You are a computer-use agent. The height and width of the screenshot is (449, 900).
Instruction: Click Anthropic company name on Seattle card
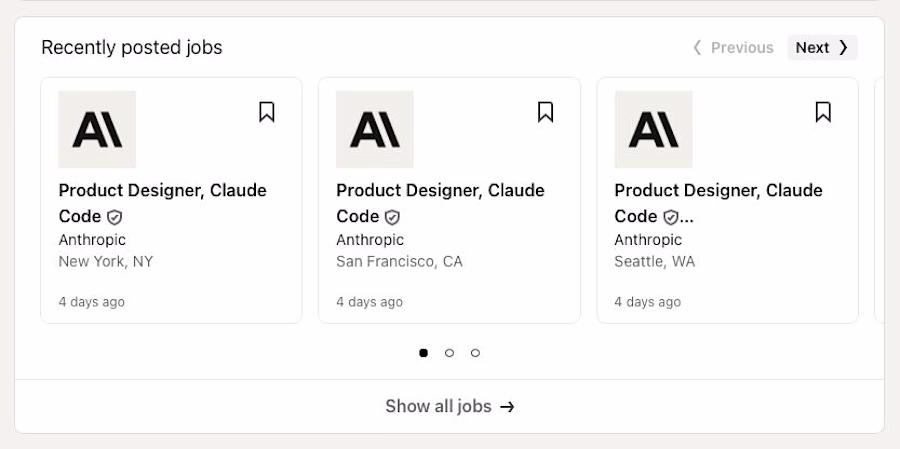pos(648,240)
